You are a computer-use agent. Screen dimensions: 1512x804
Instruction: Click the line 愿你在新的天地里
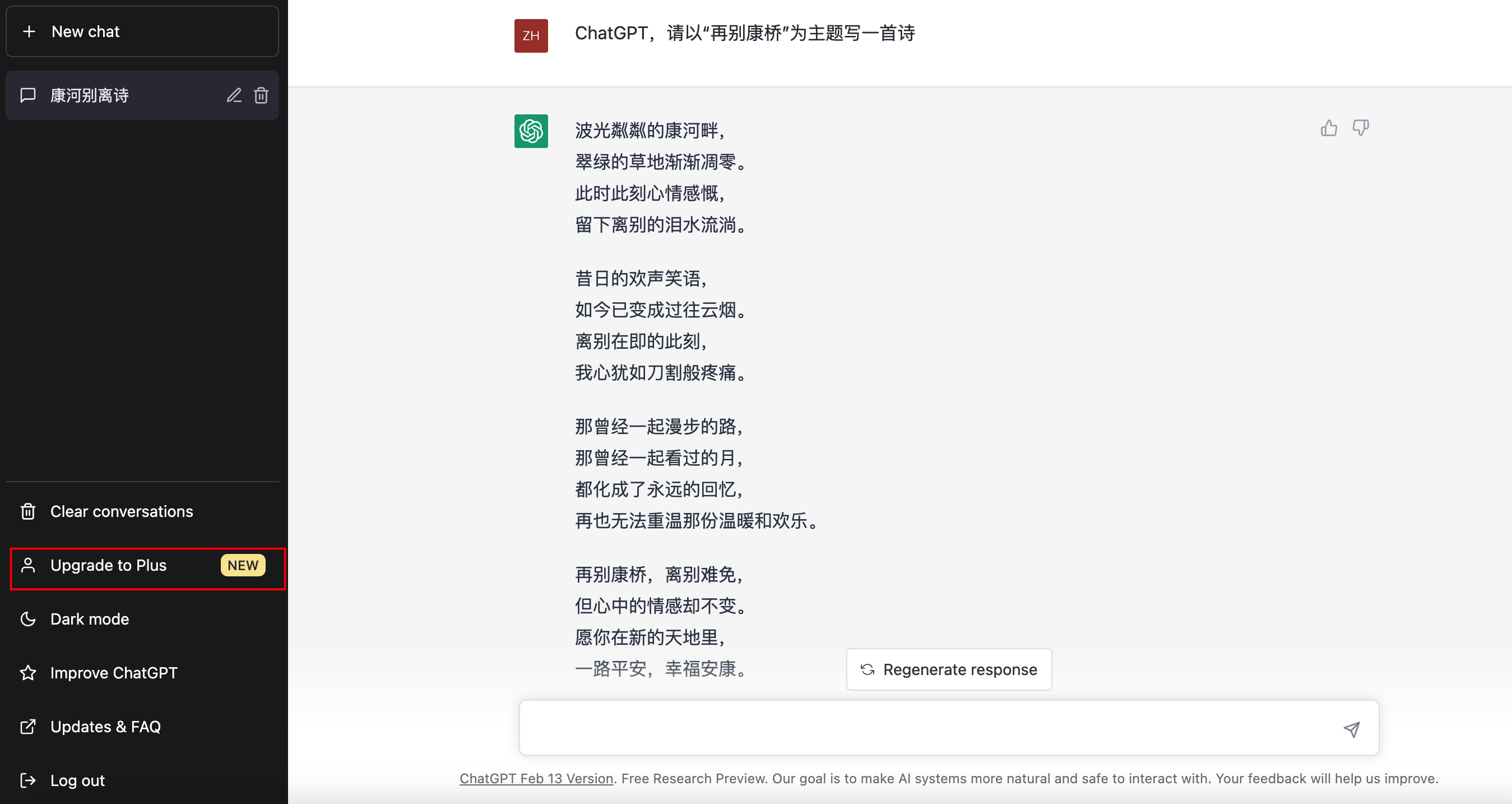[650, 637]
